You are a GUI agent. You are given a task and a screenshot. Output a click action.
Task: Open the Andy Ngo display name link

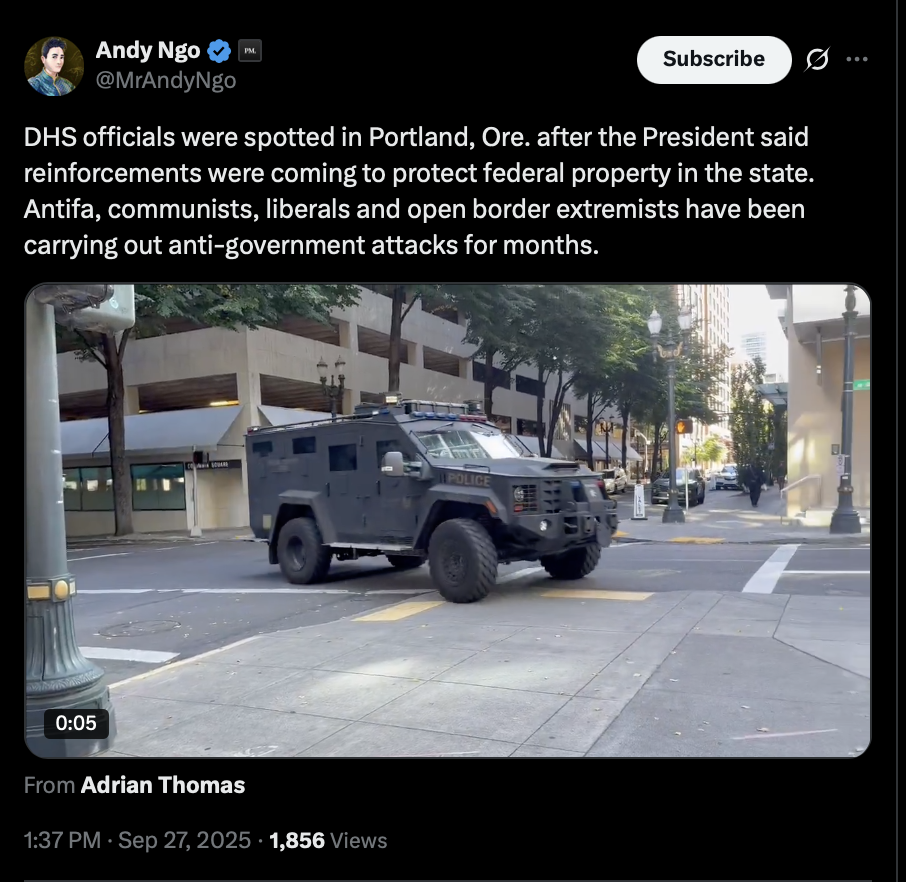[x=148, y=51]
